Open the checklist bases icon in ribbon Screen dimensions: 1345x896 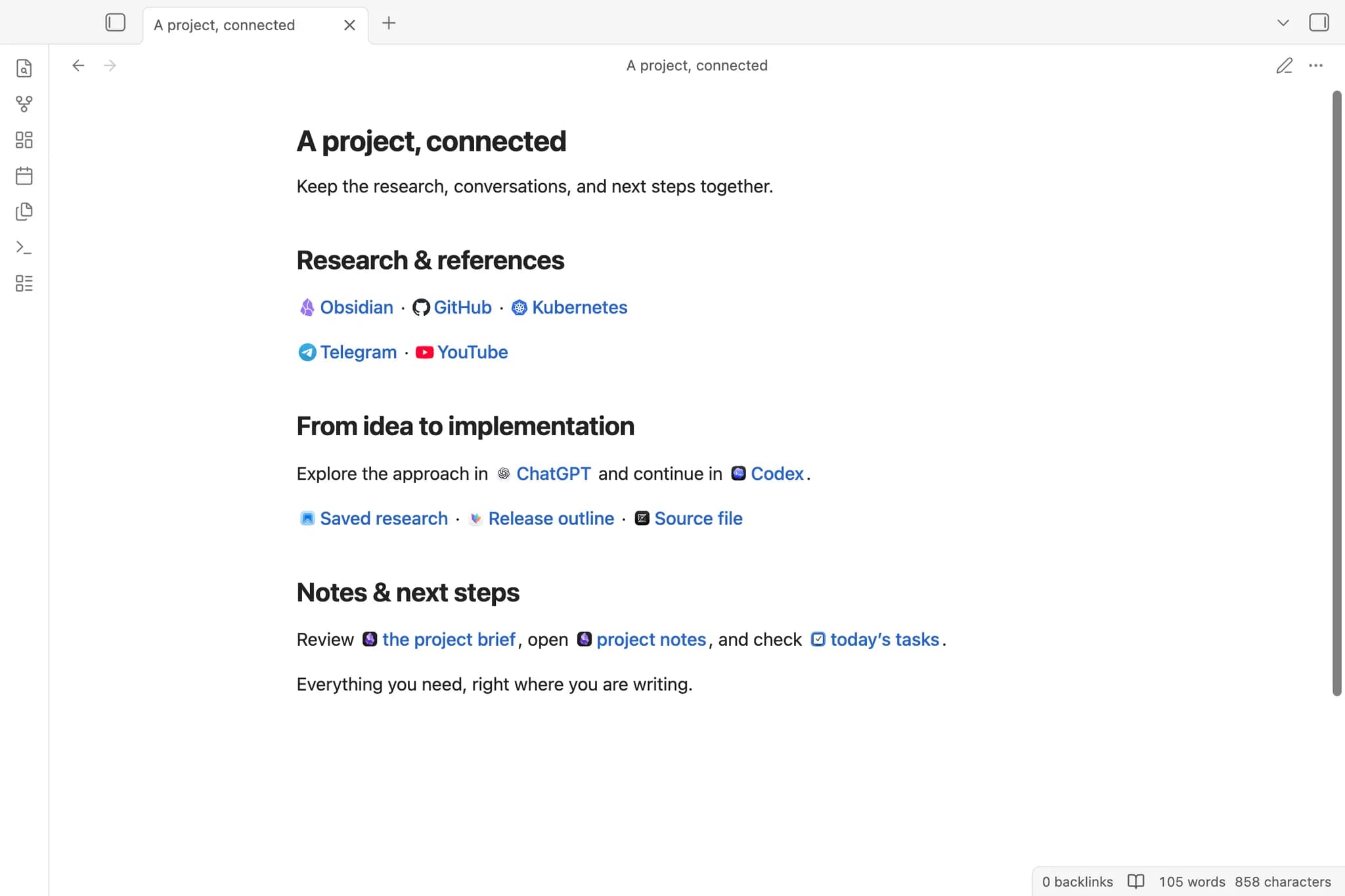[x=24, y=284]
